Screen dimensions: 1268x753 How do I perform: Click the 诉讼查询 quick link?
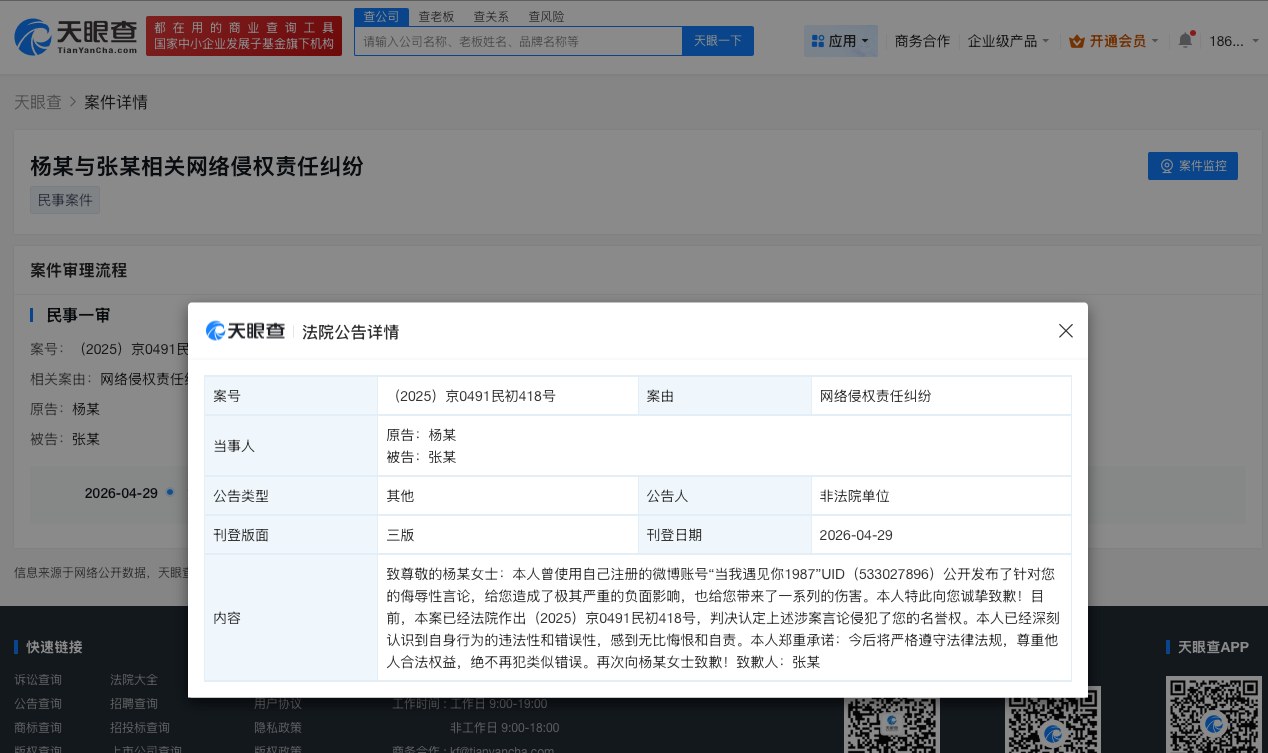point(37,679)
